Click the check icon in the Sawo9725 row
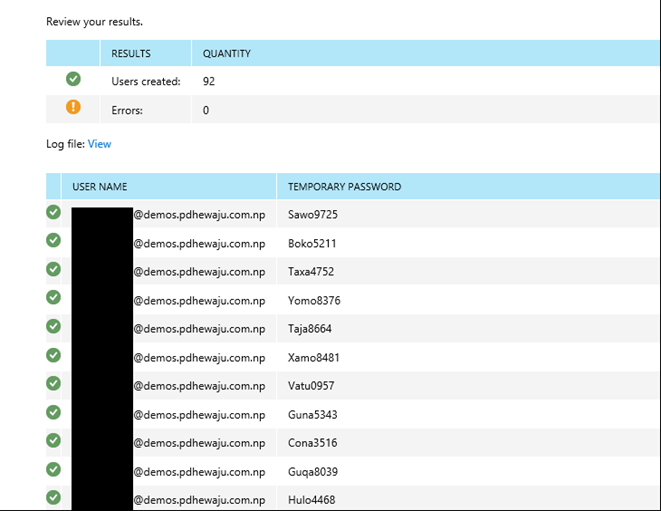The width and height of the screenshot is (661, 511). pos(54,212)
